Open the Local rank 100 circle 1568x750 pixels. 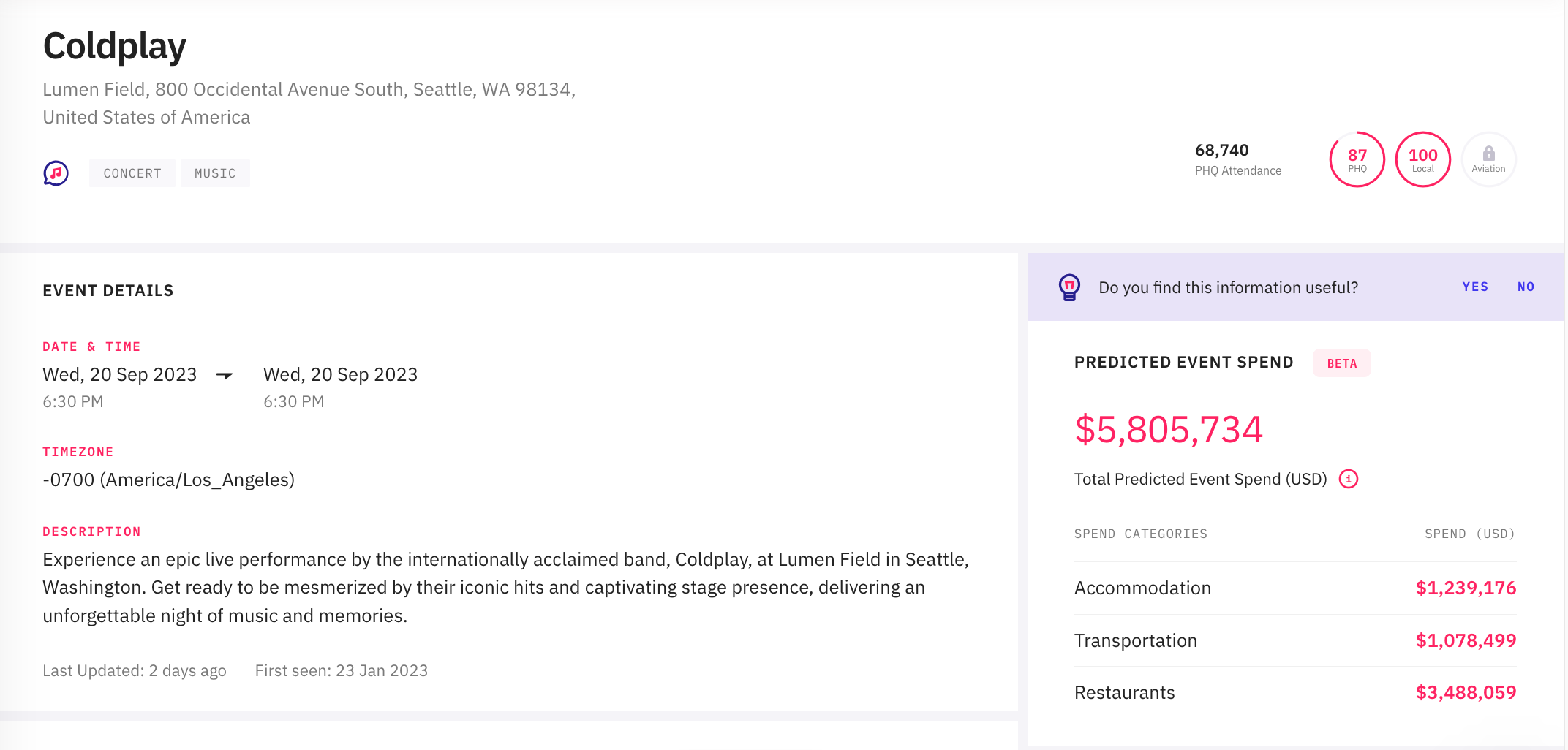click(1422, 159)
